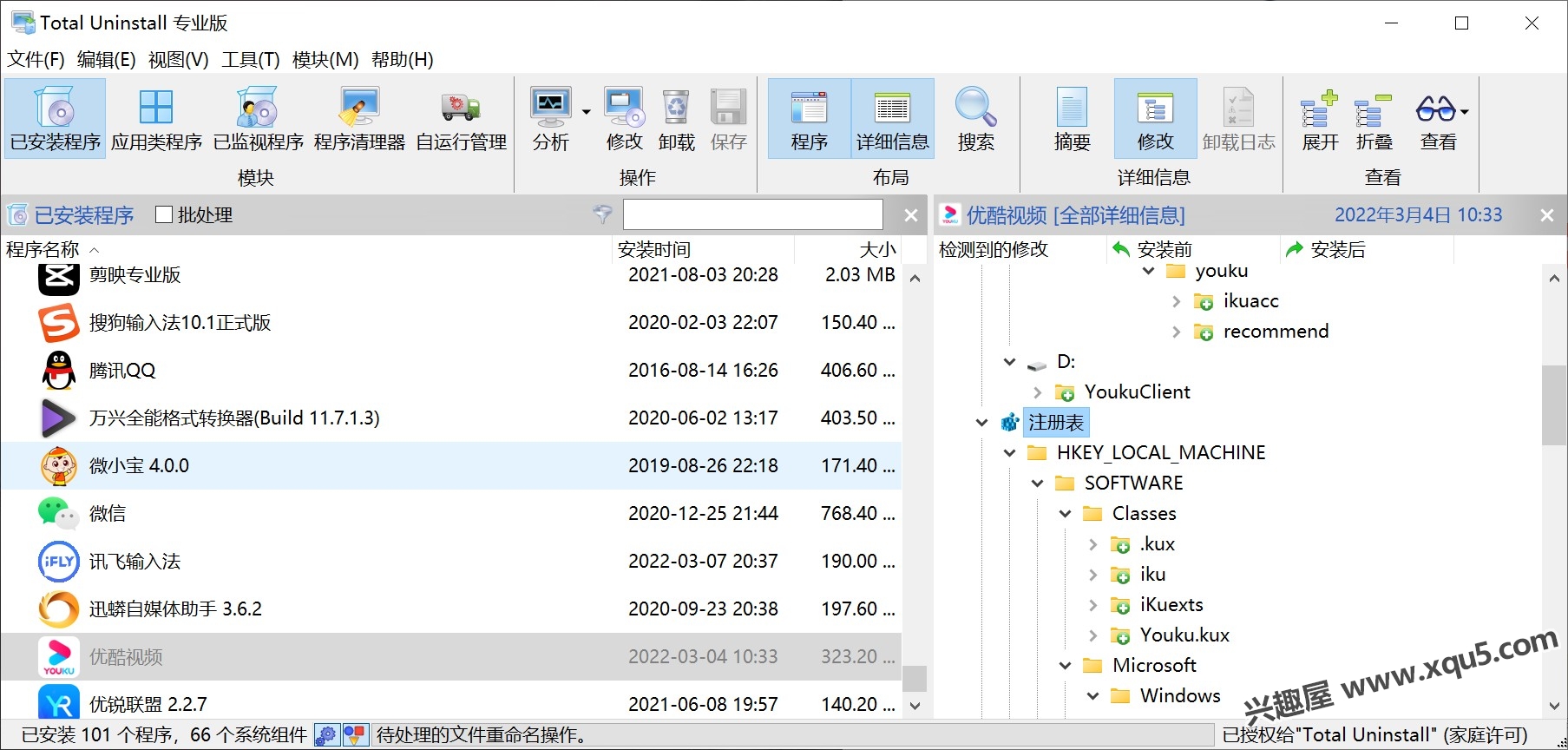
Task: Switch to 应用类程序 module
Action: 156,119
